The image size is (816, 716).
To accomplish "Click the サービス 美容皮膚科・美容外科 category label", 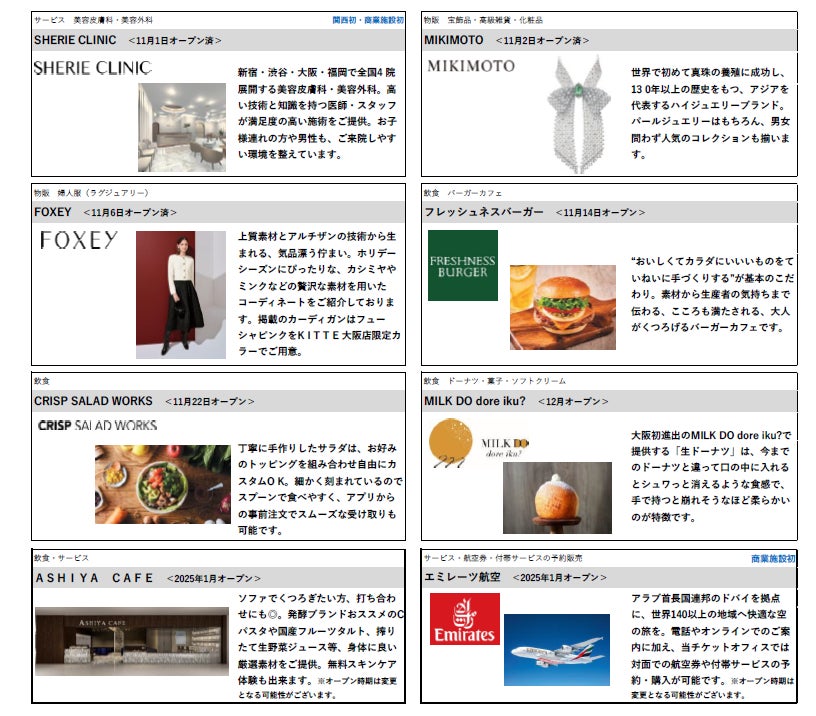I will tap(94, 20).
